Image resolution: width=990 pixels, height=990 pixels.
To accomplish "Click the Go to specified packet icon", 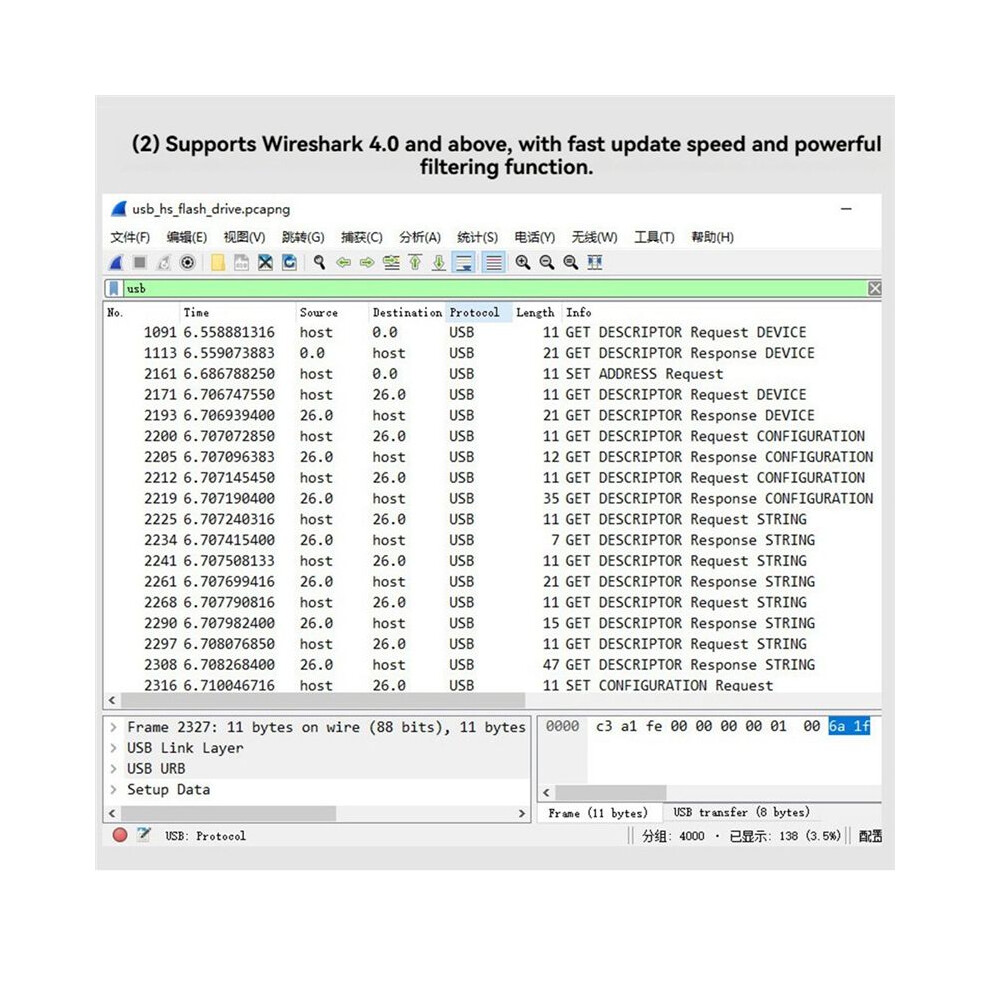I will click(391, 263).
